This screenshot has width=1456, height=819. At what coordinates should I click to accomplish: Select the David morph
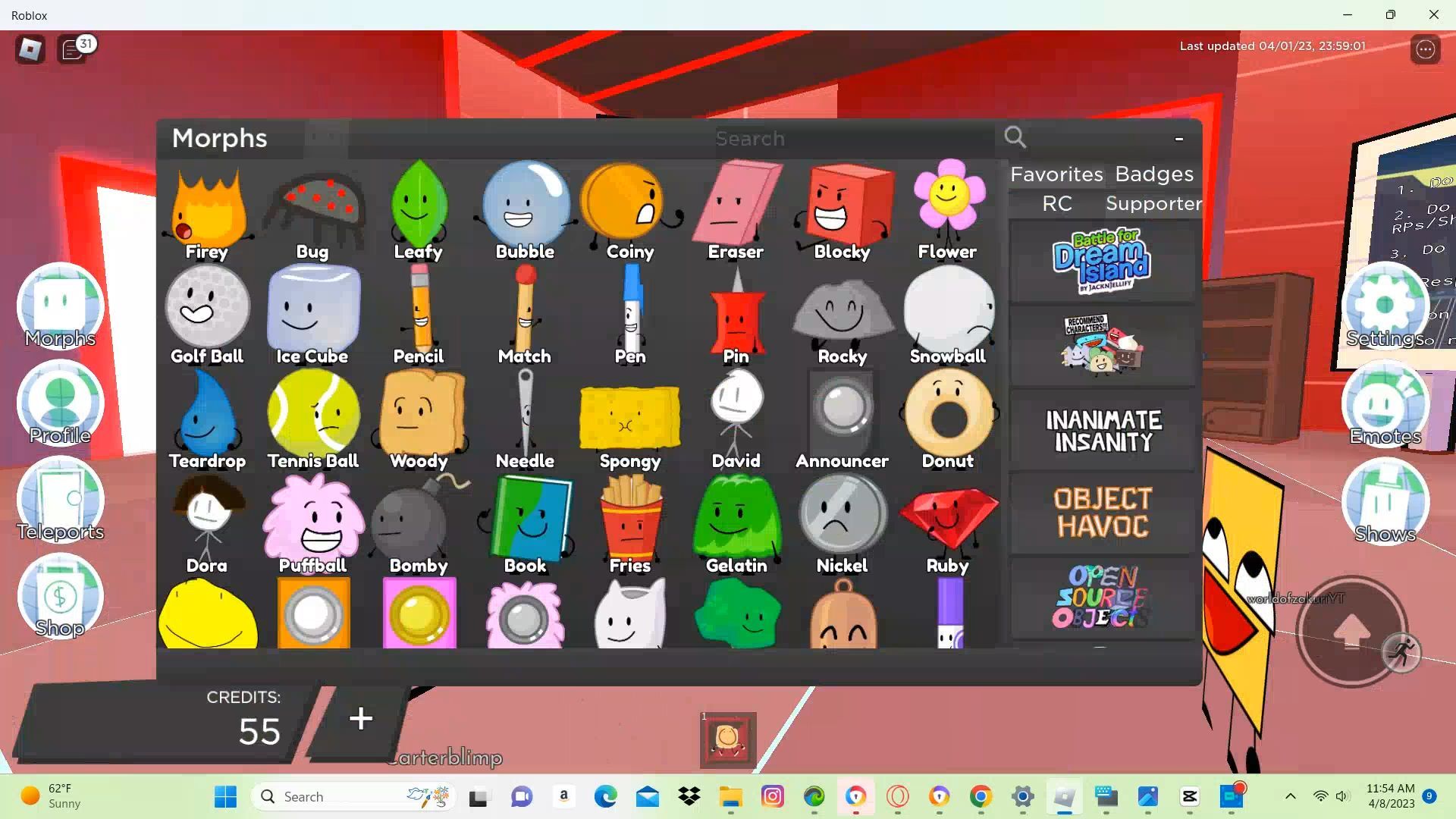(x=736, y=420)
